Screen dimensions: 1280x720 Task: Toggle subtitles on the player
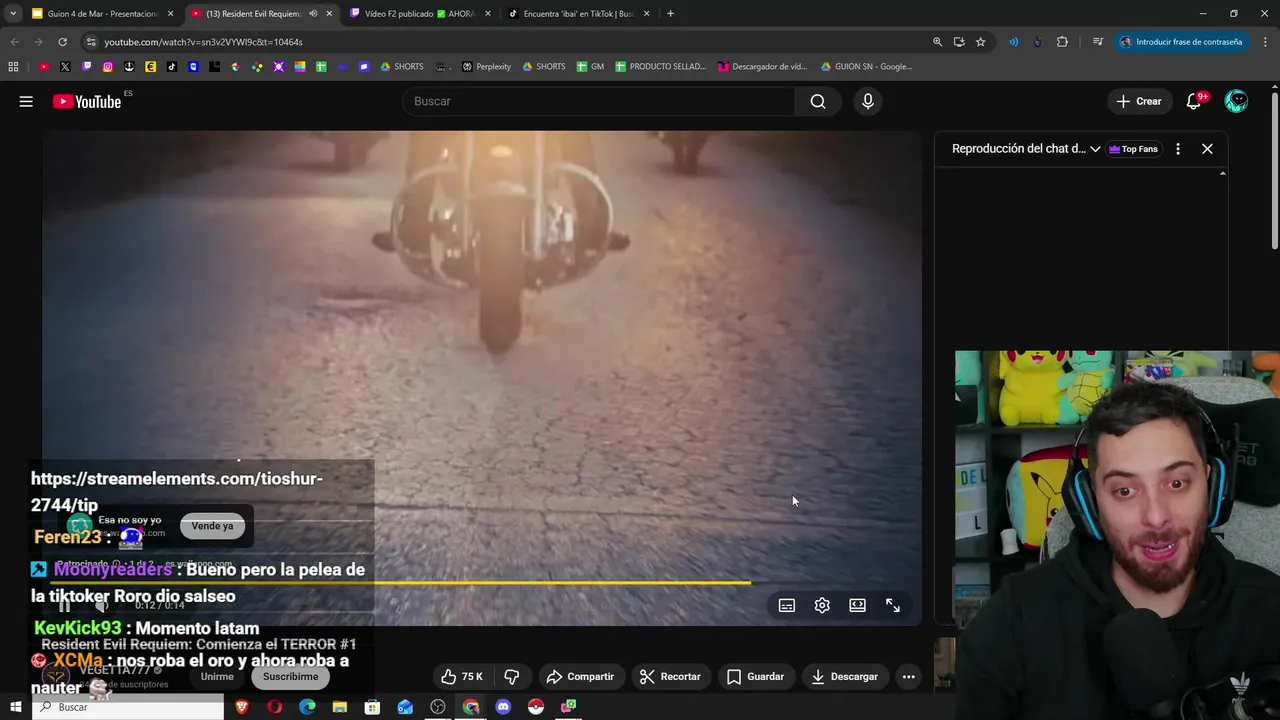pos(787,606)
